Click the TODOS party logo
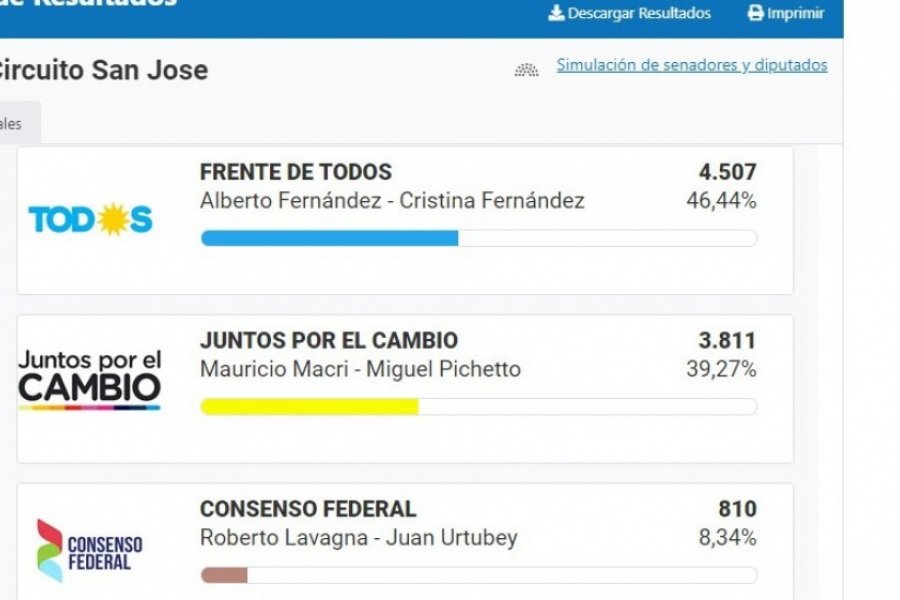Screen dimensions: 900x600 (x=91, y=219)
